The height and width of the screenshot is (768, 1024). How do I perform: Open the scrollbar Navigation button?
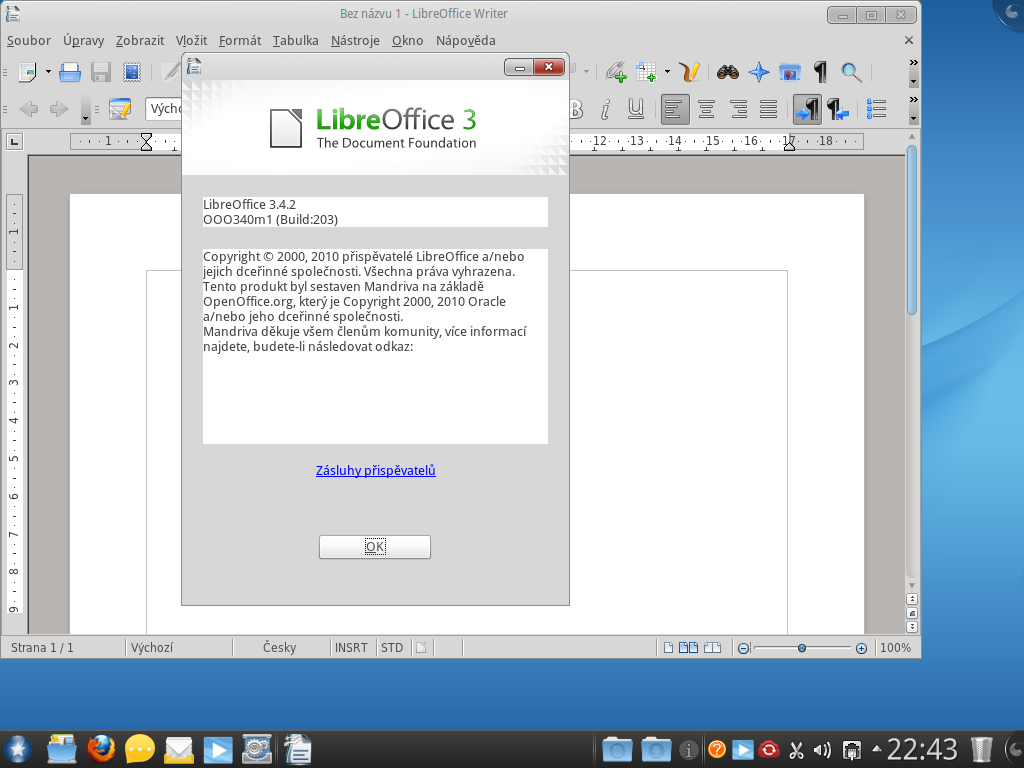coord(912,613)
